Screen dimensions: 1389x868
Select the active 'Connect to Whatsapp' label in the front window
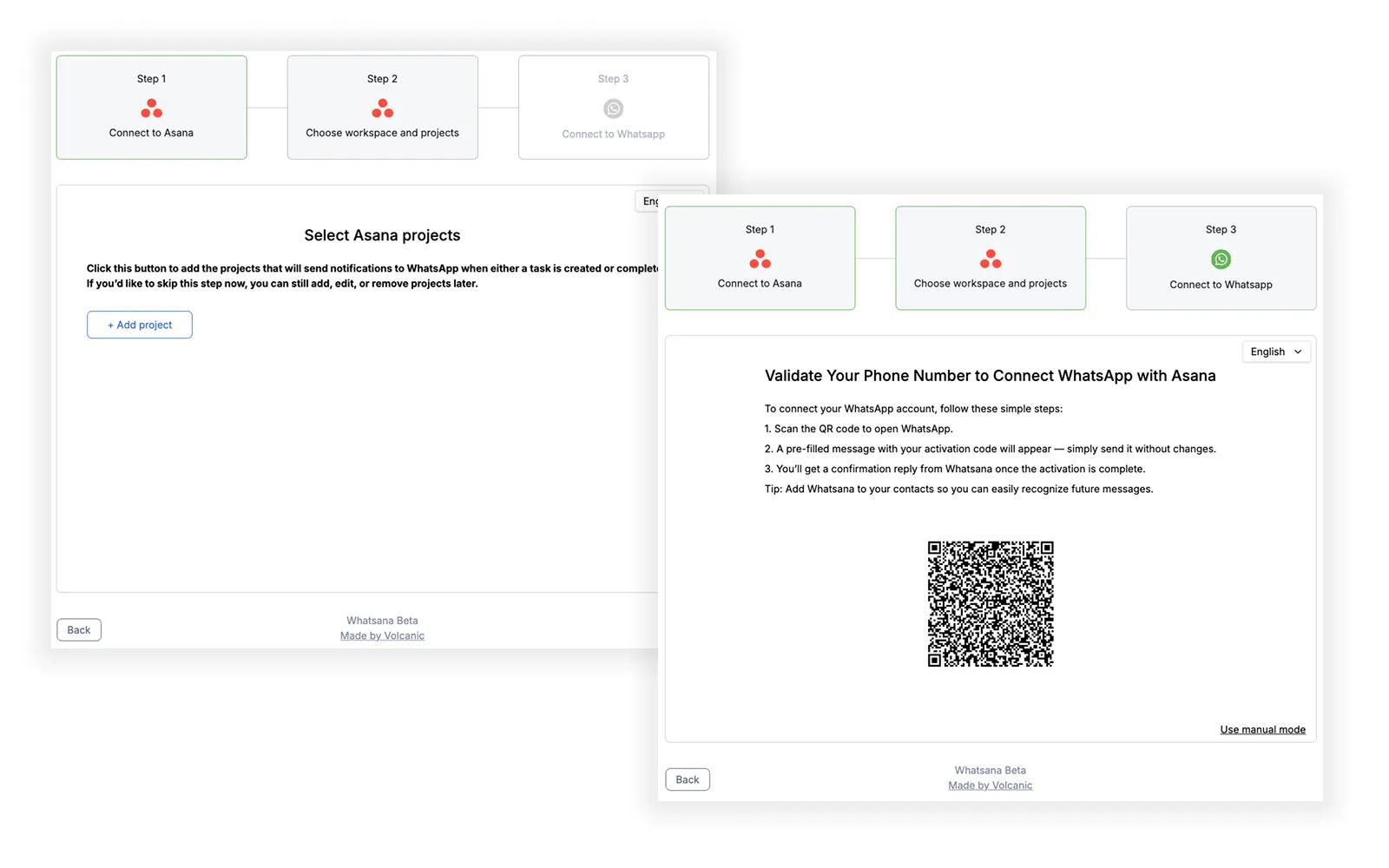1221,285
